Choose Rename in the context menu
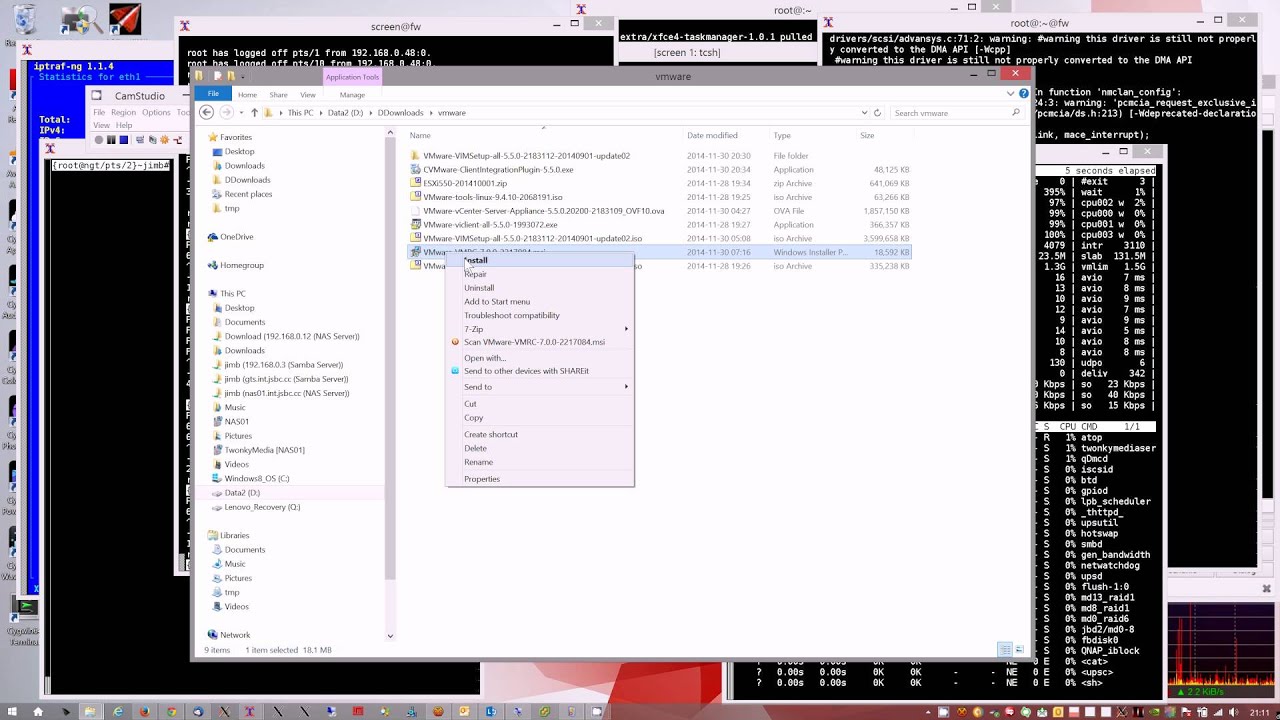The height and width of the screenshot is (720, 1280). click(x=478, y=462)
